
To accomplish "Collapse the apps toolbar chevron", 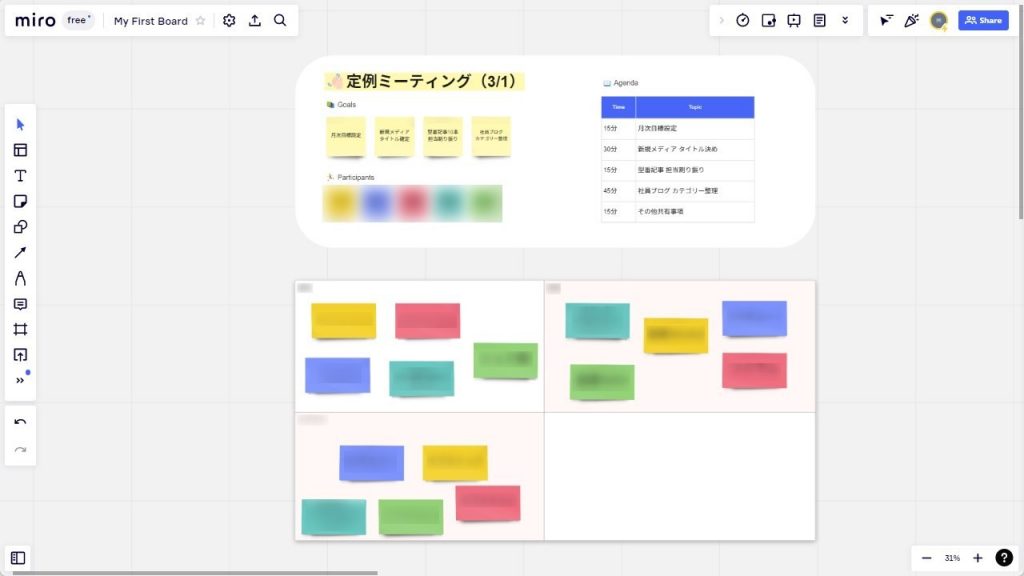I will click(x=722, y=20).
